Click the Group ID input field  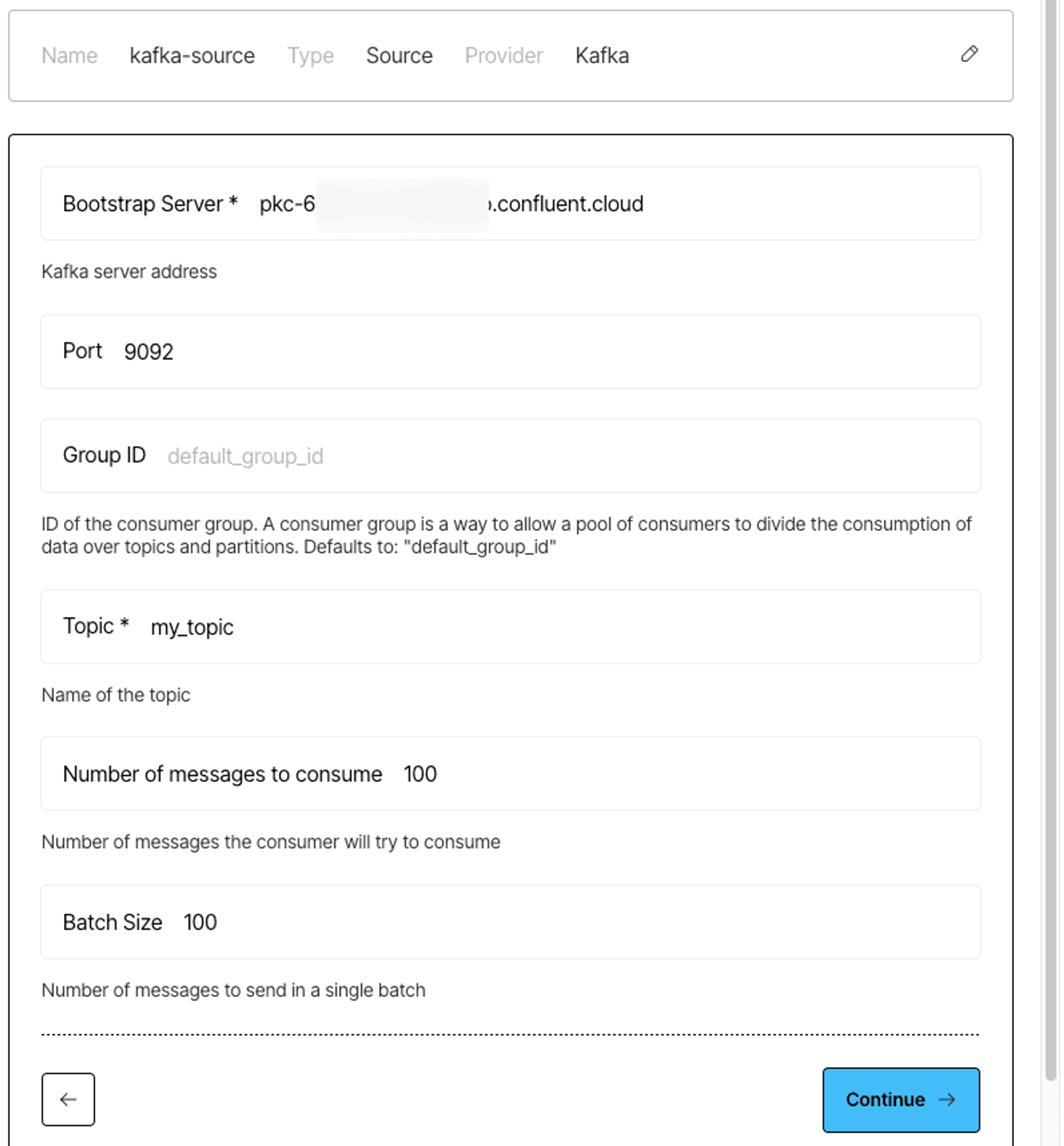point(511,455)
